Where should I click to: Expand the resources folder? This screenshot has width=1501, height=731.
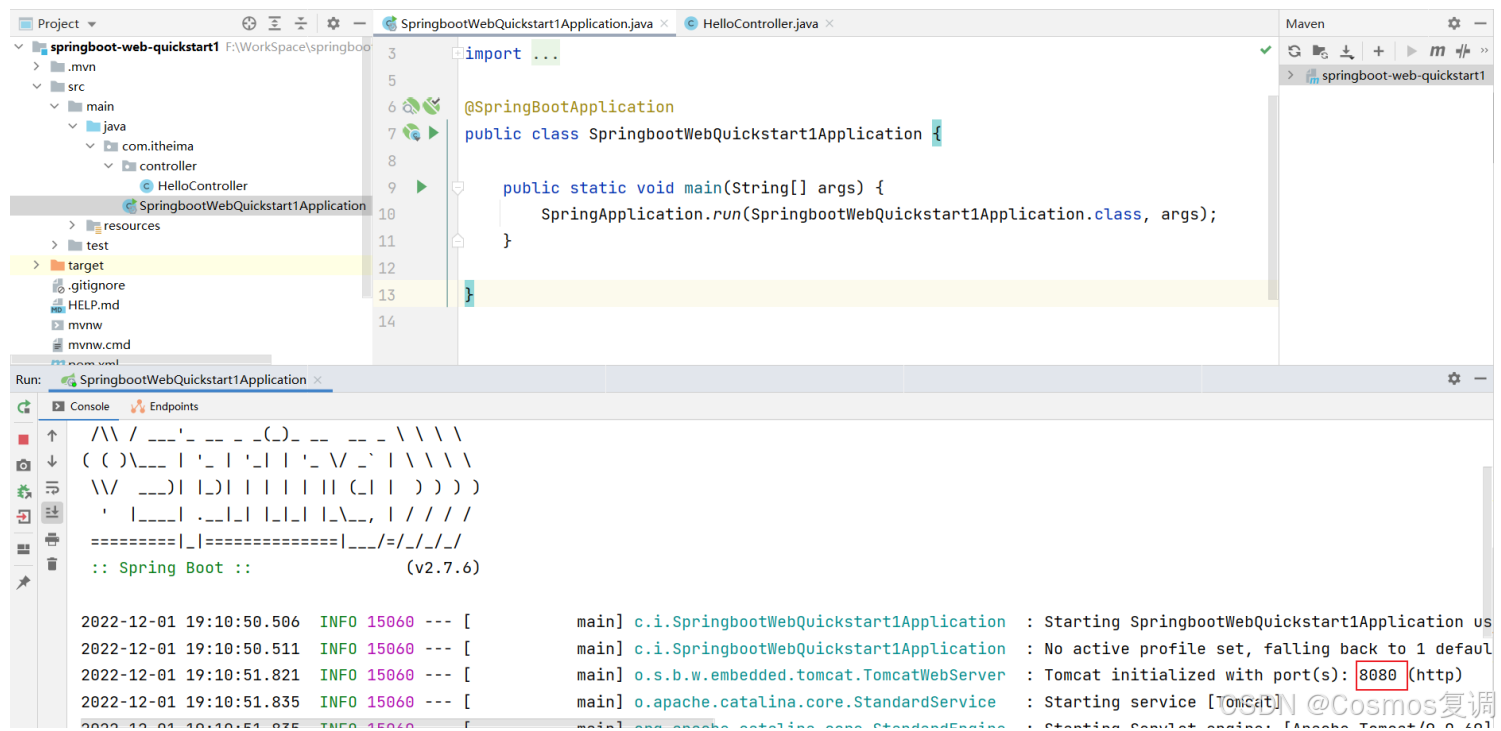pos(73,225)
